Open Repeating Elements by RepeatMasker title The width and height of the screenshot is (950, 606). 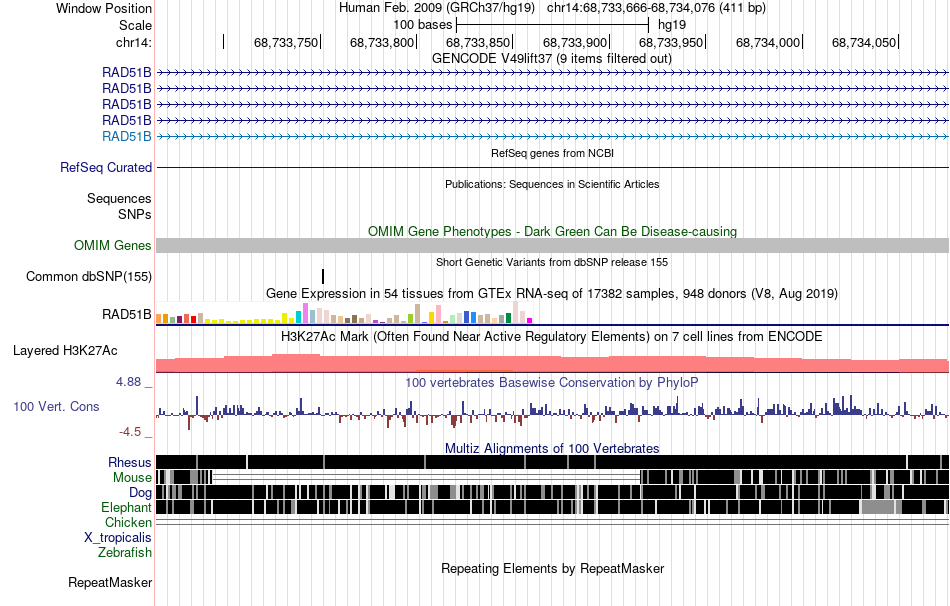[x=552, y=569]
